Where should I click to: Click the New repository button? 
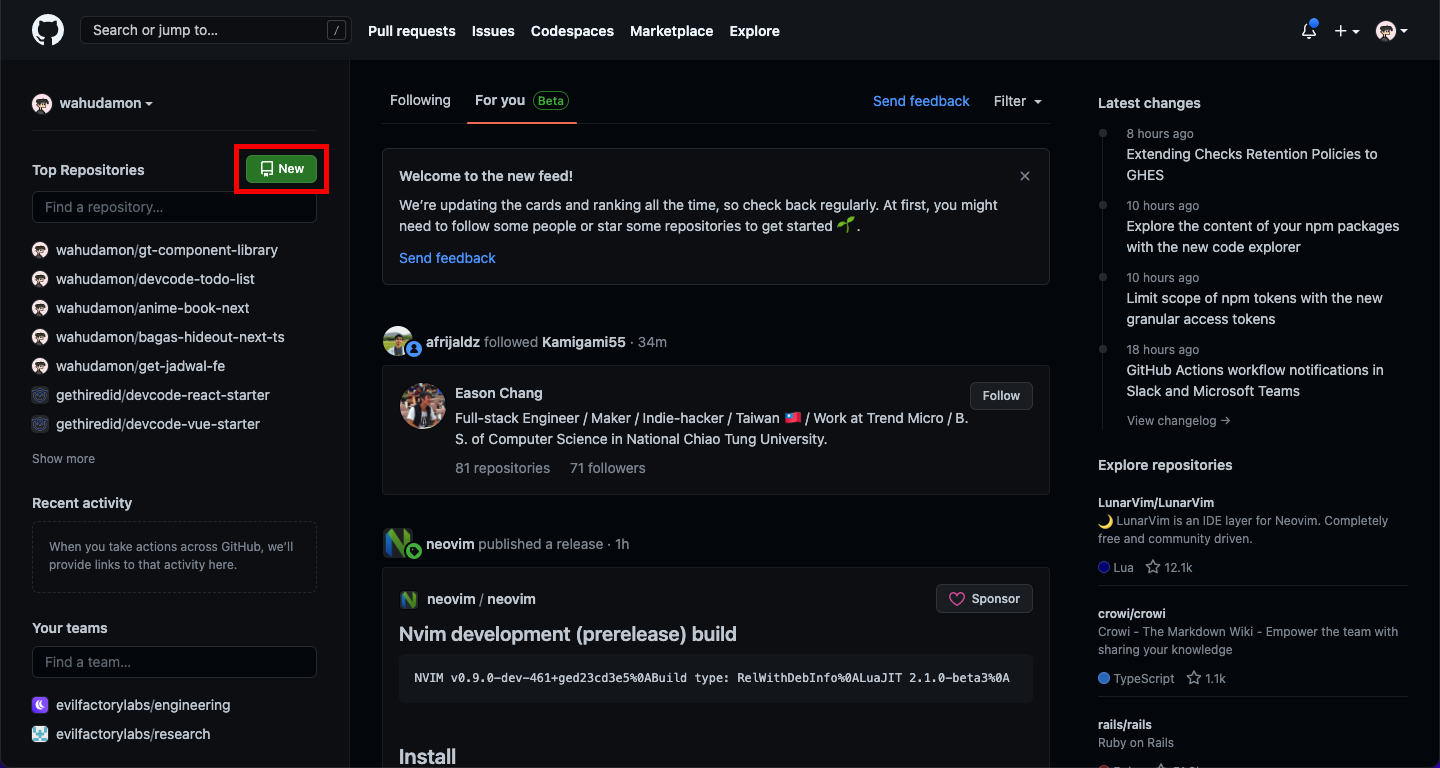(x=281, y=169)
